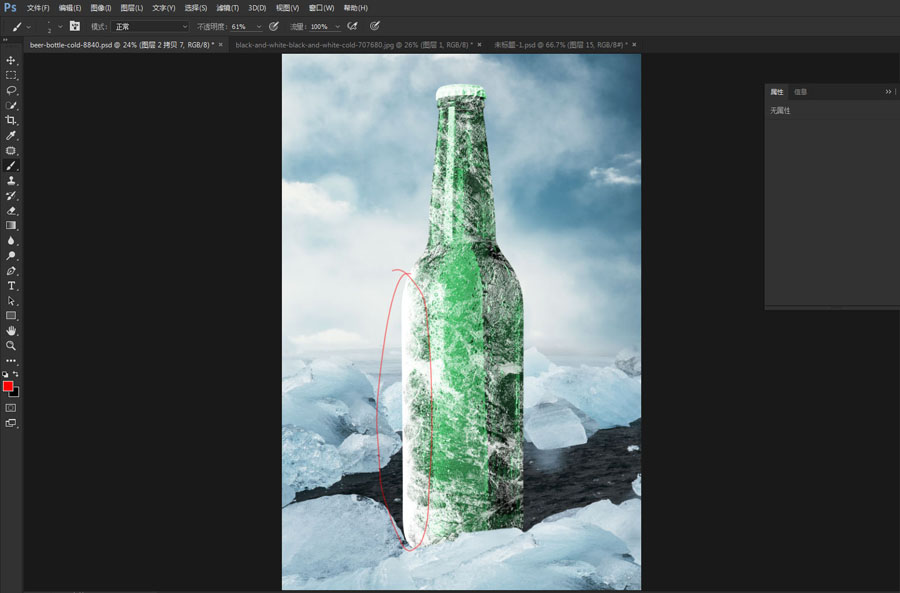This screenshot has width=900, height=593.
Task: Open the 不透明度 opacity dropdown
Action: [x=258, y=26]
